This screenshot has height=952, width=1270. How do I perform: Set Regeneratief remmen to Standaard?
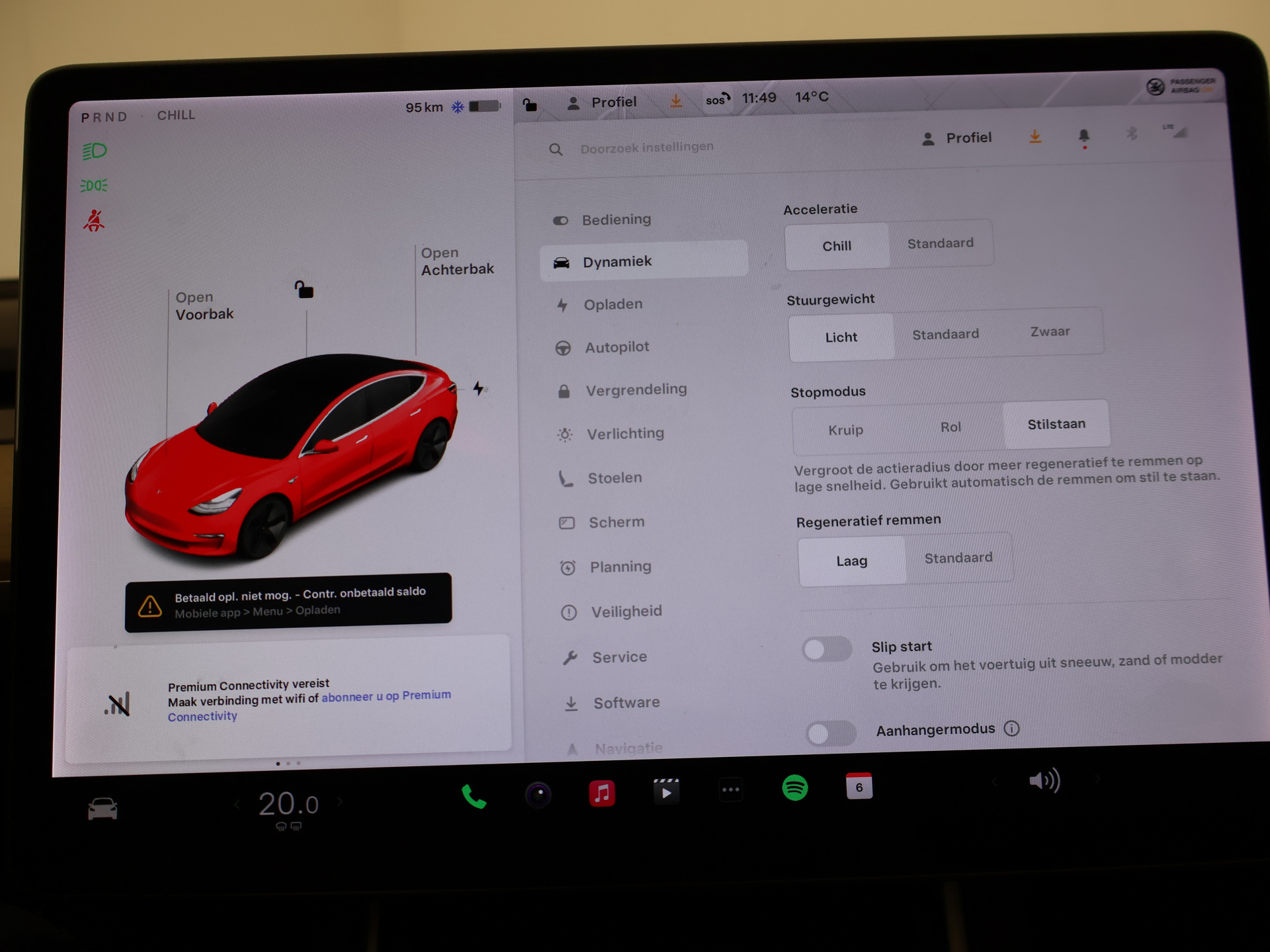pyautogui.click(x=958, y=558)
